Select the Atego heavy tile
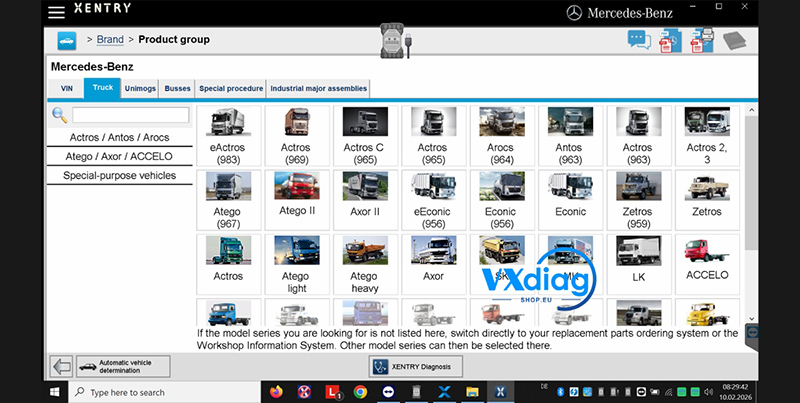Viewport: 800px width, 403px height. (x=365, y=264)
